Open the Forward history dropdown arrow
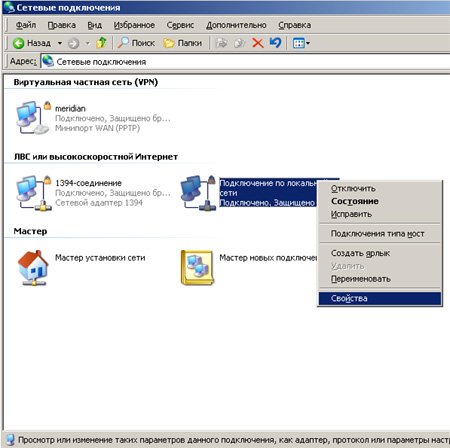450x448 pixels. click(x=88, y=43)
